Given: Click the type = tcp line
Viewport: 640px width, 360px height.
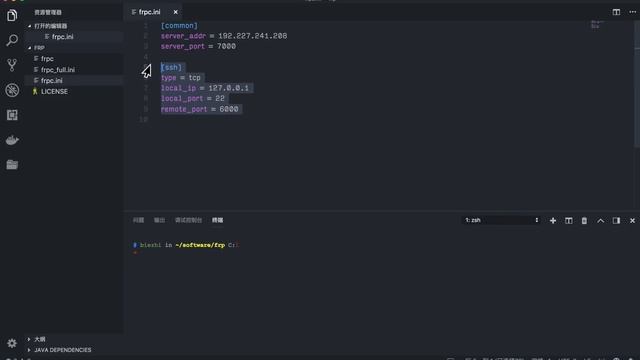Looking at the screenshot, I should coord(181,78).
